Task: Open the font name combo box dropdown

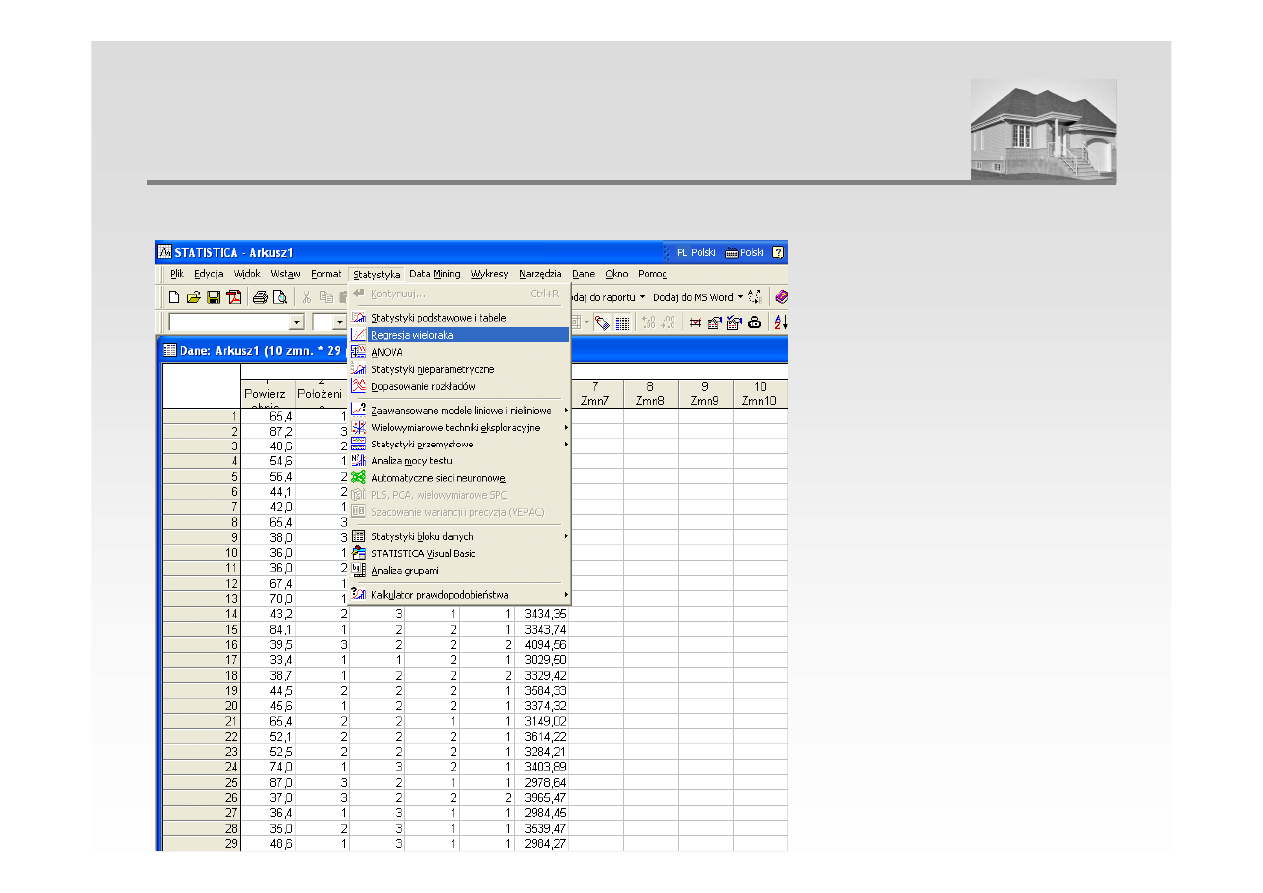Action: 296,322
